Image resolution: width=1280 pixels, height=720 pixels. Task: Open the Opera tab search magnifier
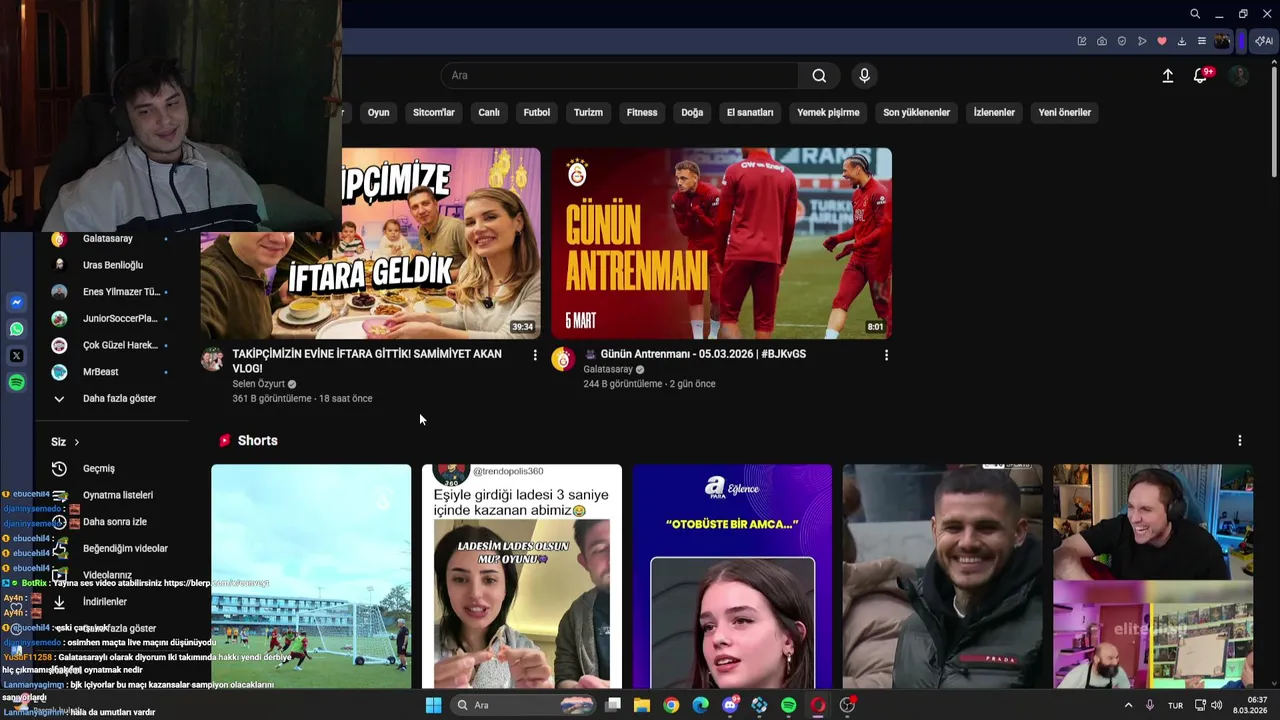click(1195, 14)
